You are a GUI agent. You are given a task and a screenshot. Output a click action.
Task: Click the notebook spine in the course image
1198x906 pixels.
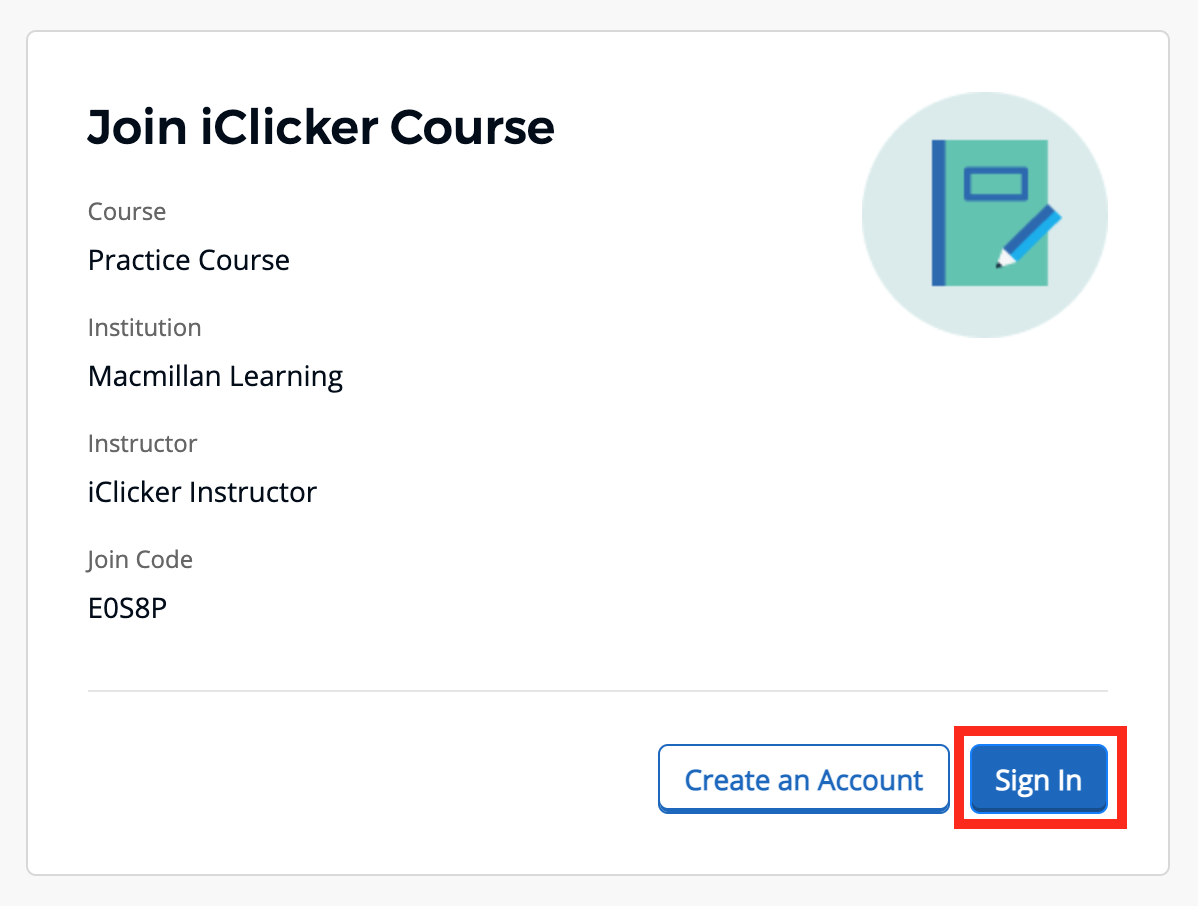[938, 210]
